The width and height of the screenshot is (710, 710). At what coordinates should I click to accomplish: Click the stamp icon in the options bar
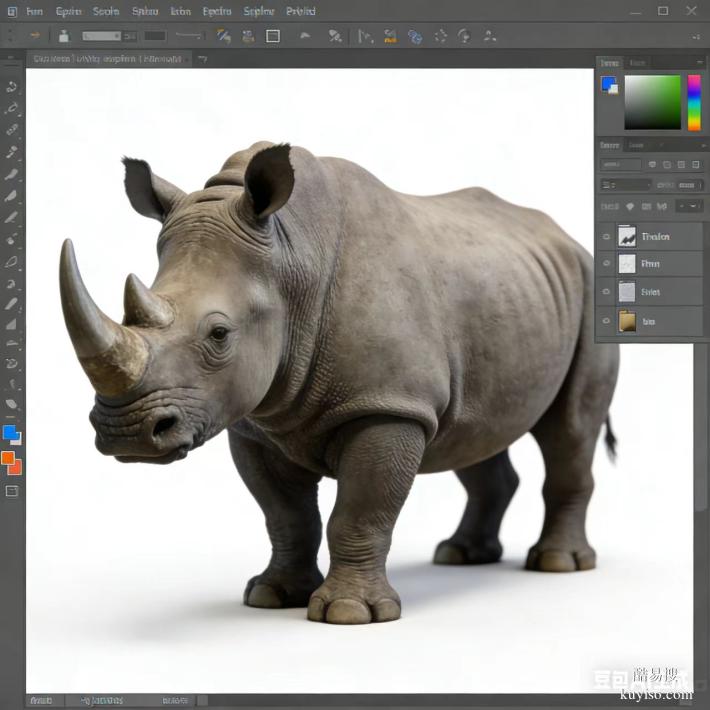64,36
